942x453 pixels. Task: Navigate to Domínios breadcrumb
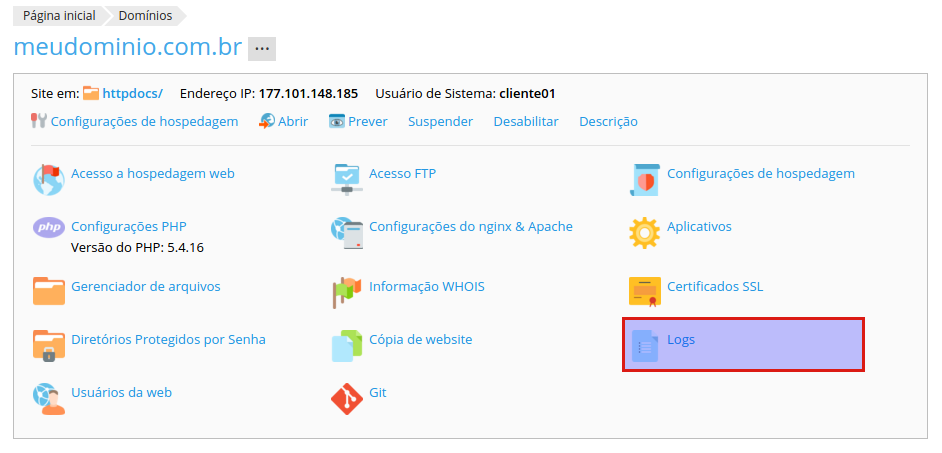[x=145, y=16]
